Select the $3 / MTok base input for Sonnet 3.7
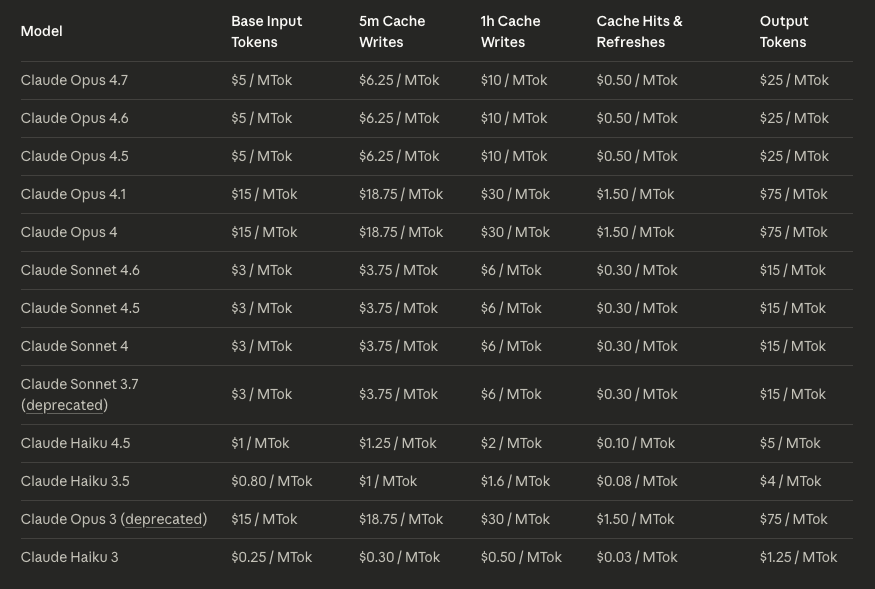This screenshot has width=875, height=589. (x=262, y=394)
